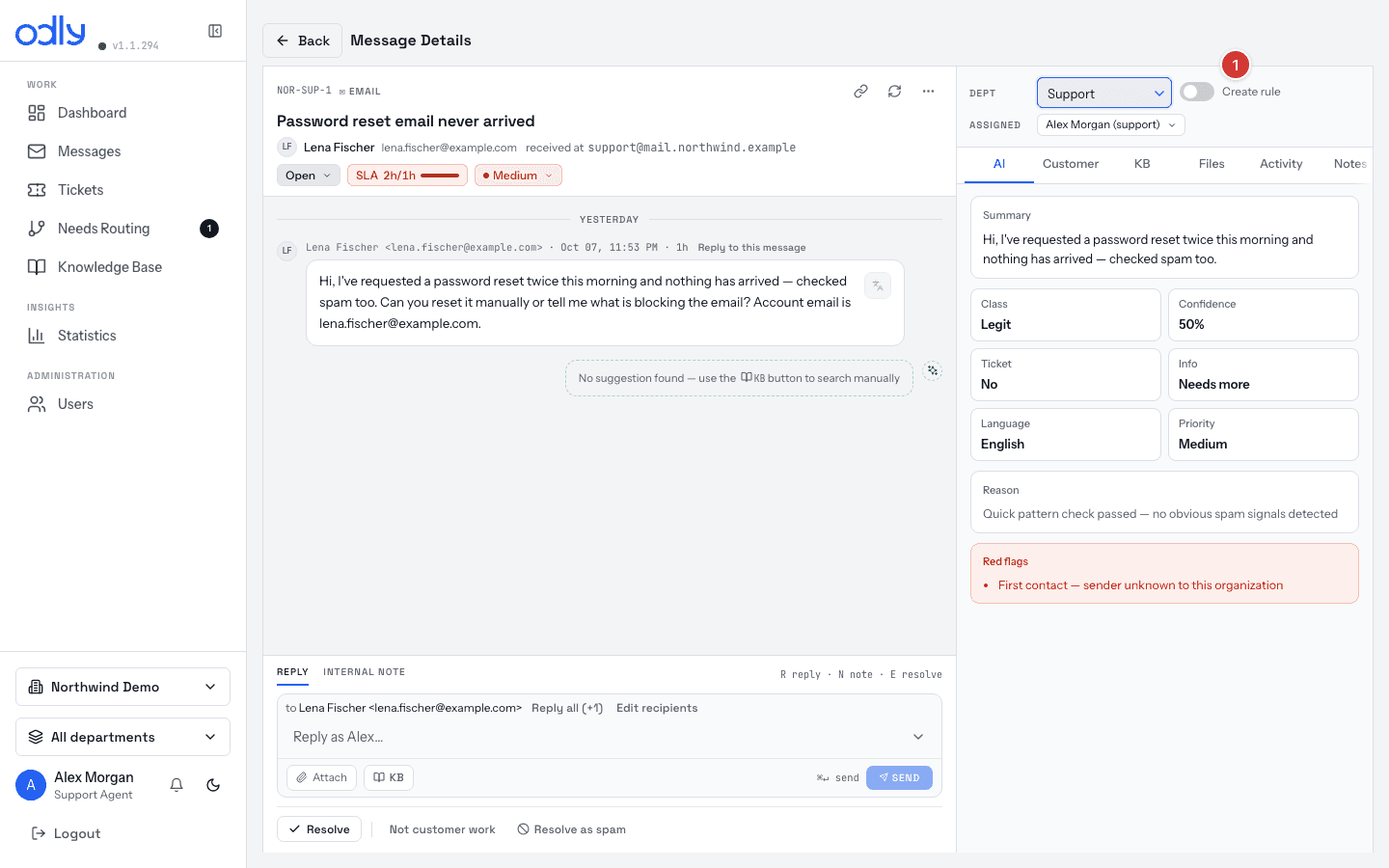This screenshot has width=1389, height=868.
Task: Open Knowledge Base section
Action: pyautogui.click(x=123, y=267)
